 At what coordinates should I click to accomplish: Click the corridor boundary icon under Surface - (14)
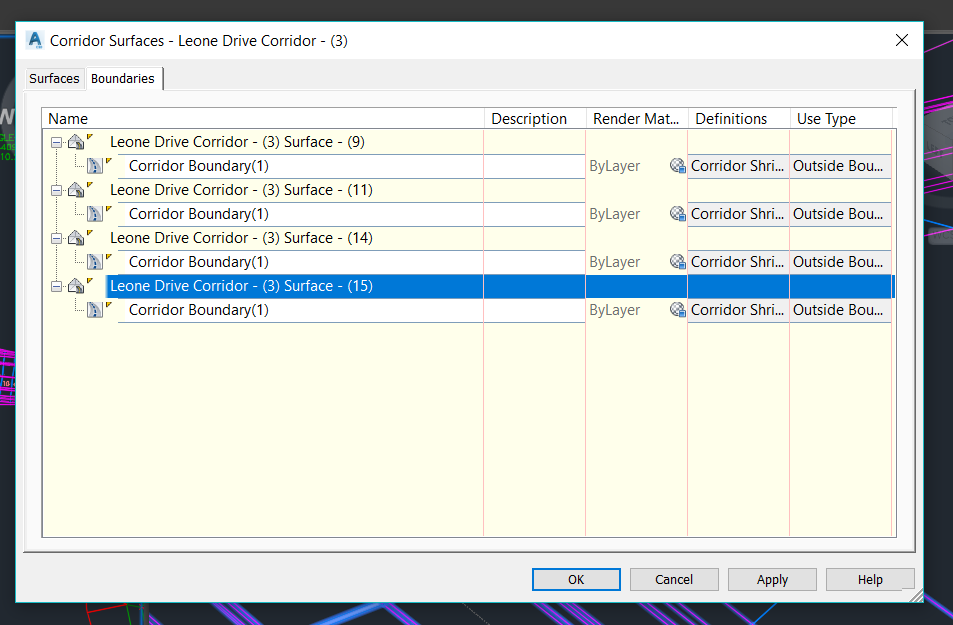[93, 261]
